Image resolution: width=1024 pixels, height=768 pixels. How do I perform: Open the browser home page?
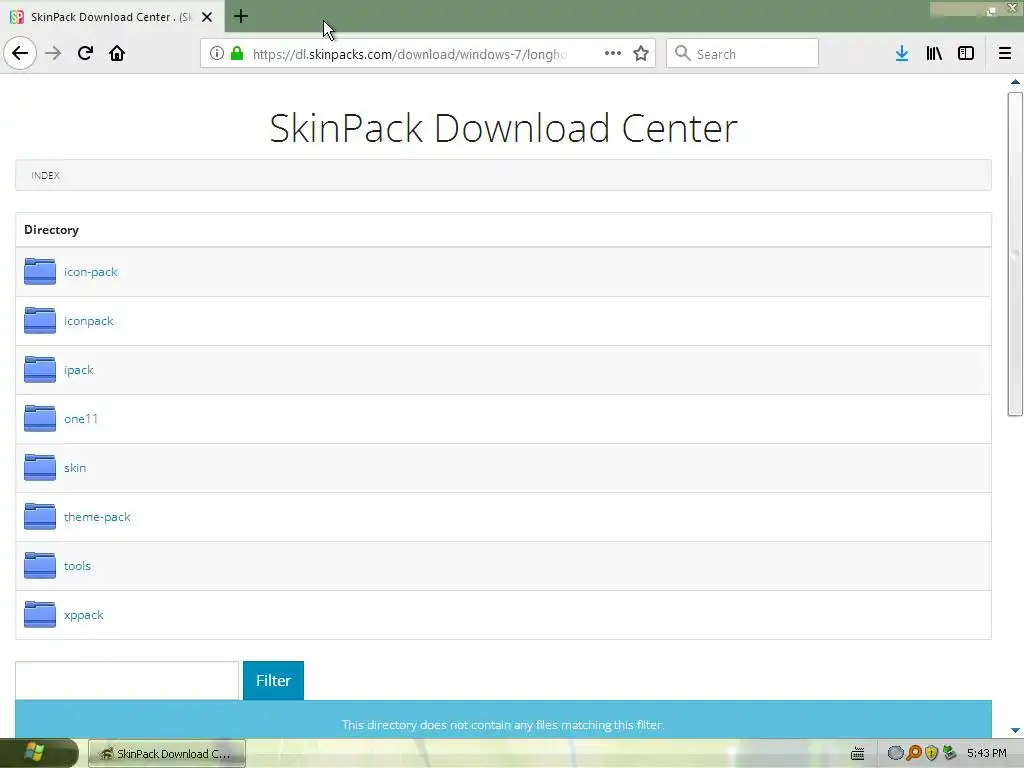pos(117,53)
